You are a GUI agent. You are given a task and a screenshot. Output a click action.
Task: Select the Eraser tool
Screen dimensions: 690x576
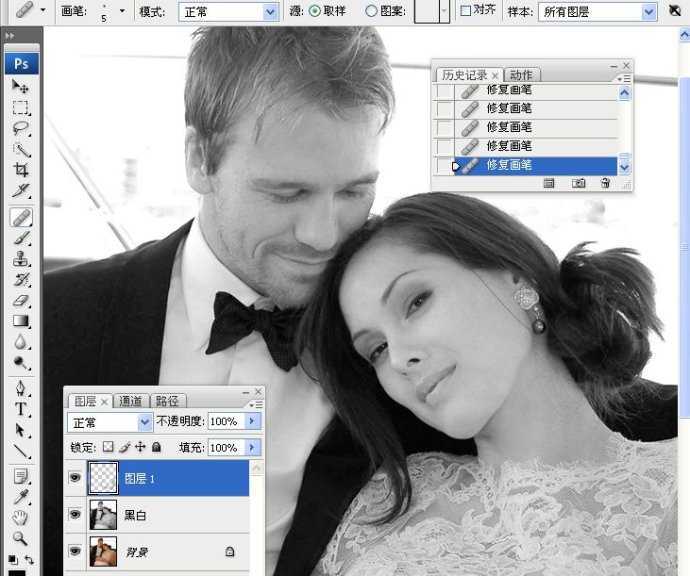(20, 301)
